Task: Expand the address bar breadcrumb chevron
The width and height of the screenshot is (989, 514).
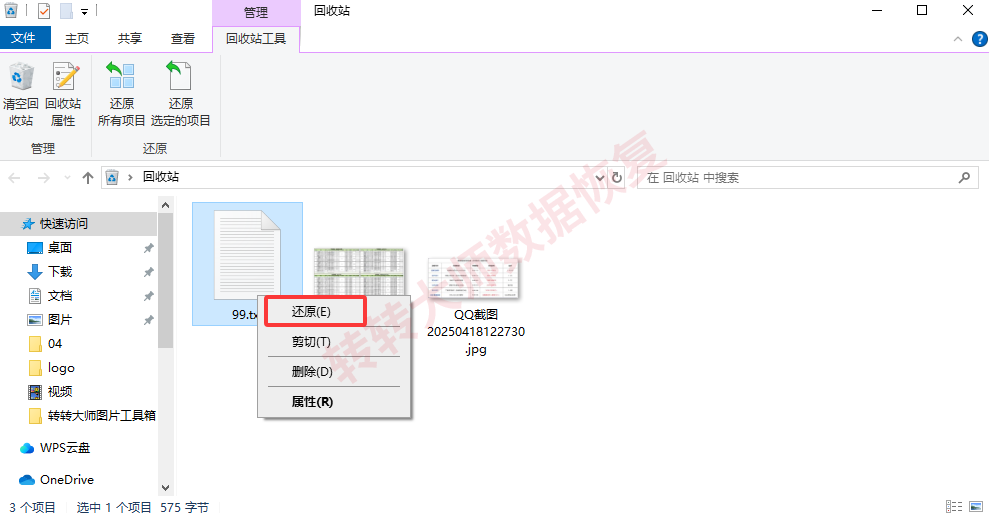Action: pyautogui.click(x=130, y=177)
